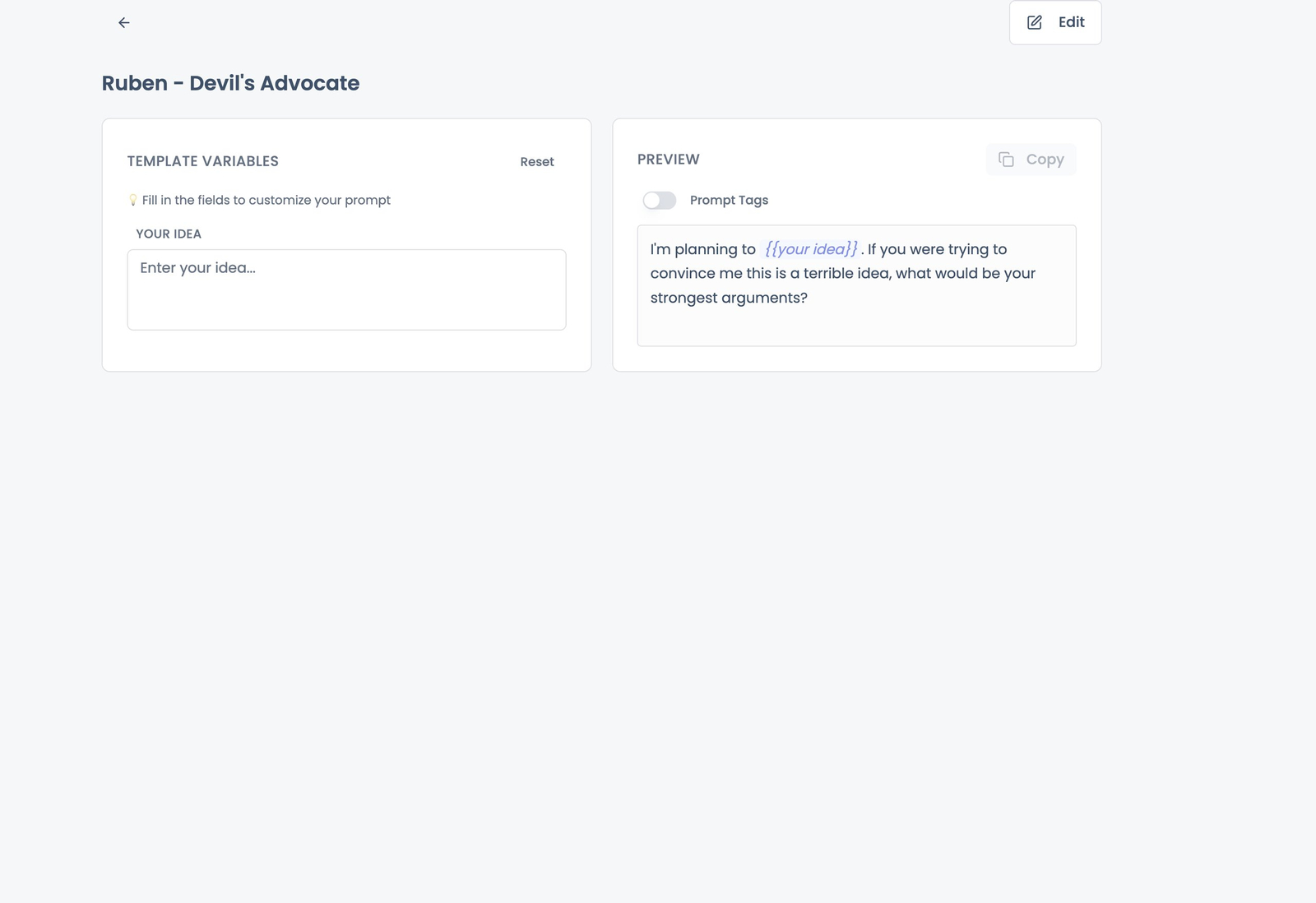1316x903 pixels.
Task: Click the lightbulb hint icon
Action: 132,200
